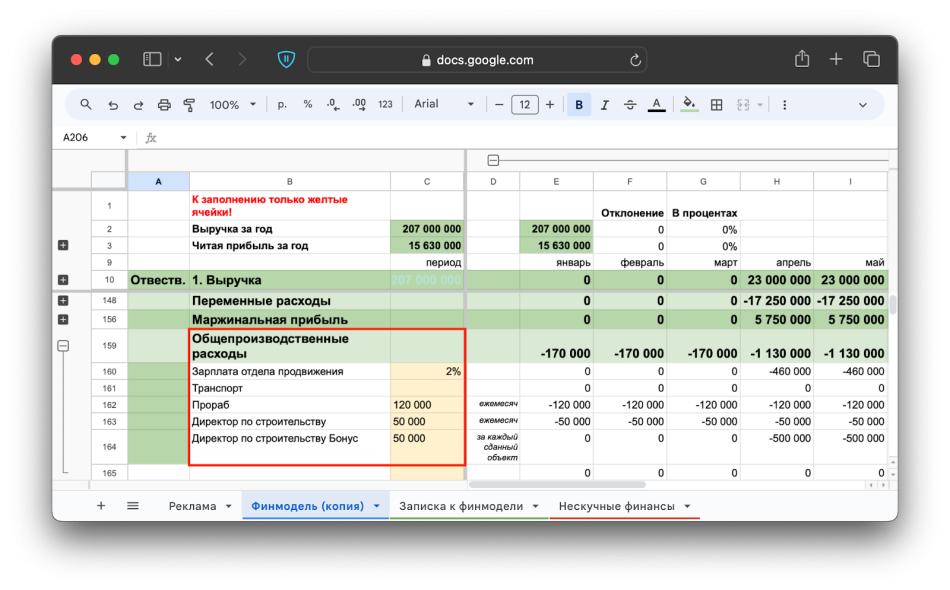Expand the row group at row 10
Viewport: 950px width, 590px height.
pos(63,280)
